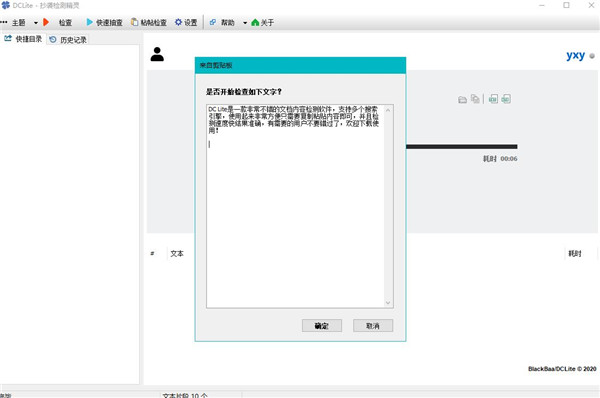Click the copy documents icon in result panel
The width and height of the screenshot is (600, 398).
click(475, 99)
